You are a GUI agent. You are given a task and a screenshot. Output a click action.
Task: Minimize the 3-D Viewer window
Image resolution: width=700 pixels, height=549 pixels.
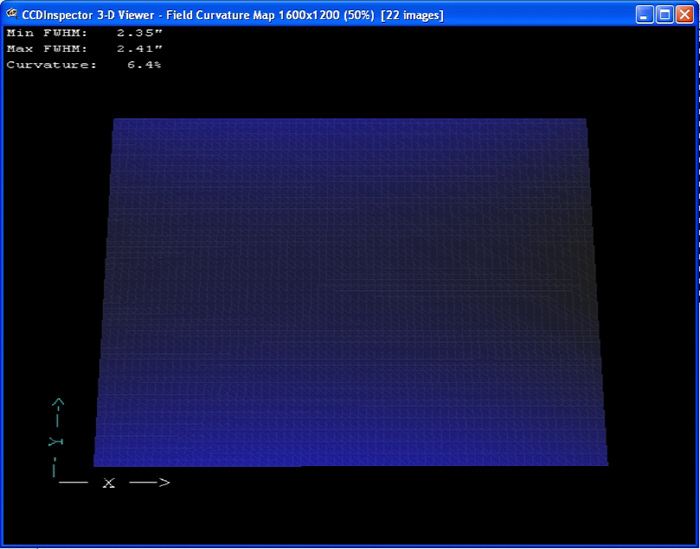[644, 15]
